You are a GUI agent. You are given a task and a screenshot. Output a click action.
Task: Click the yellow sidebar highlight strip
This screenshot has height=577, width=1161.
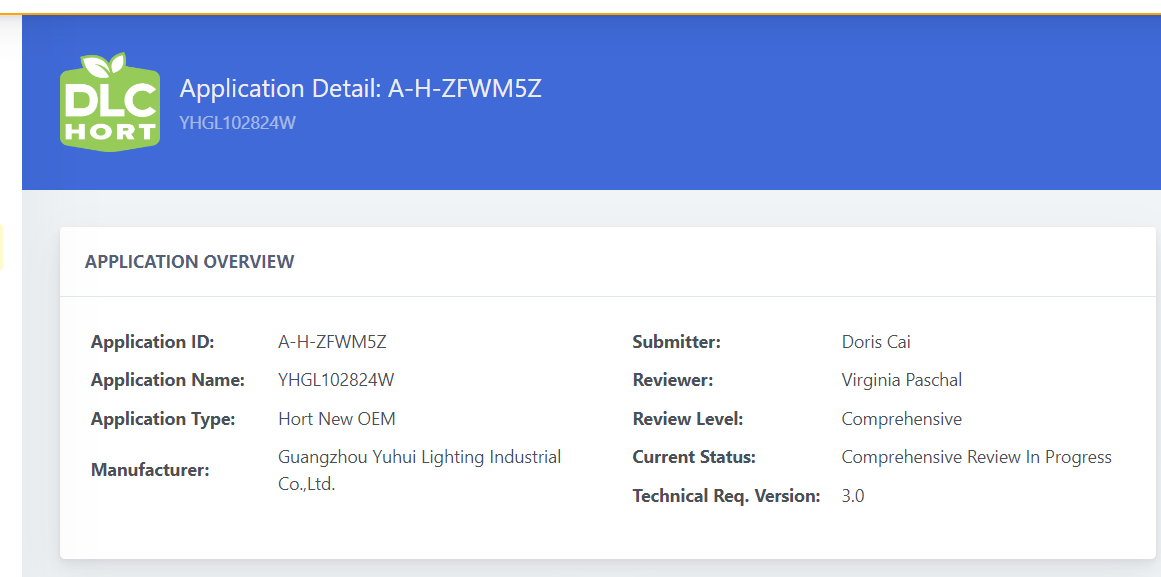click(1, 247)
